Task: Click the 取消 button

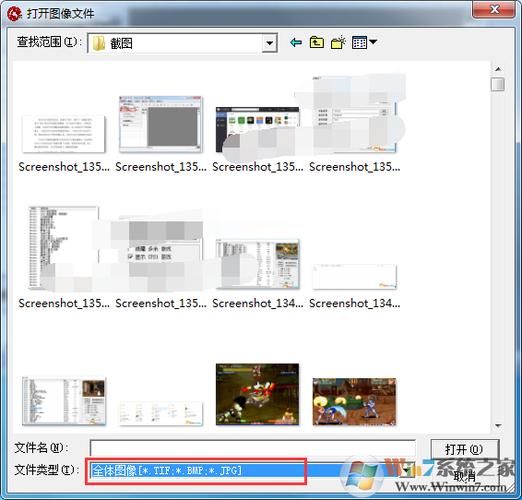Action: 464,476
